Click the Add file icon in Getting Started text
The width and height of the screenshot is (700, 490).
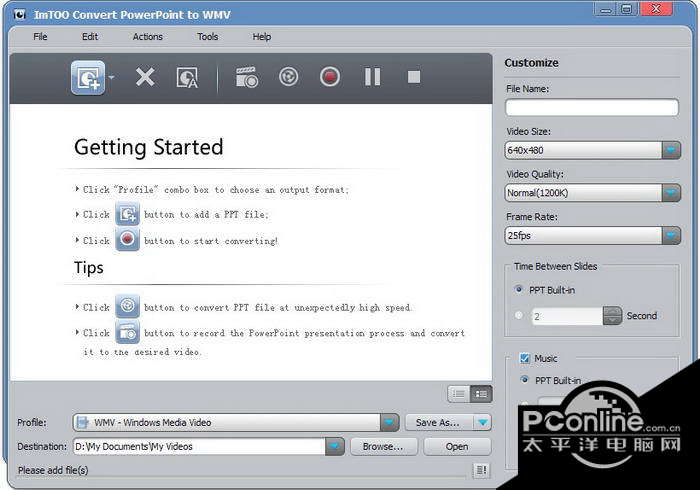coord(128,214)
